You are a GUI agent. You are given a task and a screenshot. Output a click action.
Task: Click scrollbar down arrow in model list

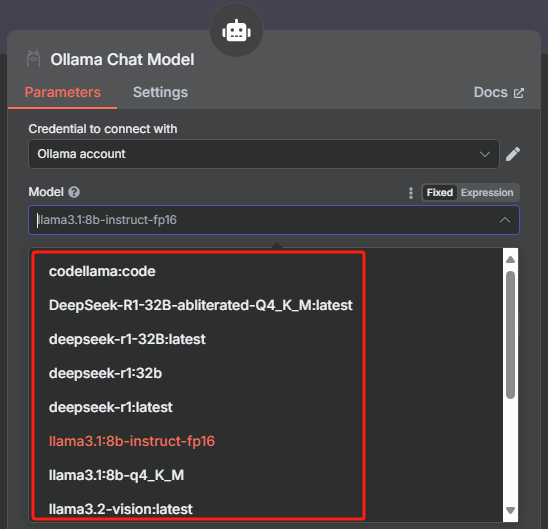tap(510, 510)
